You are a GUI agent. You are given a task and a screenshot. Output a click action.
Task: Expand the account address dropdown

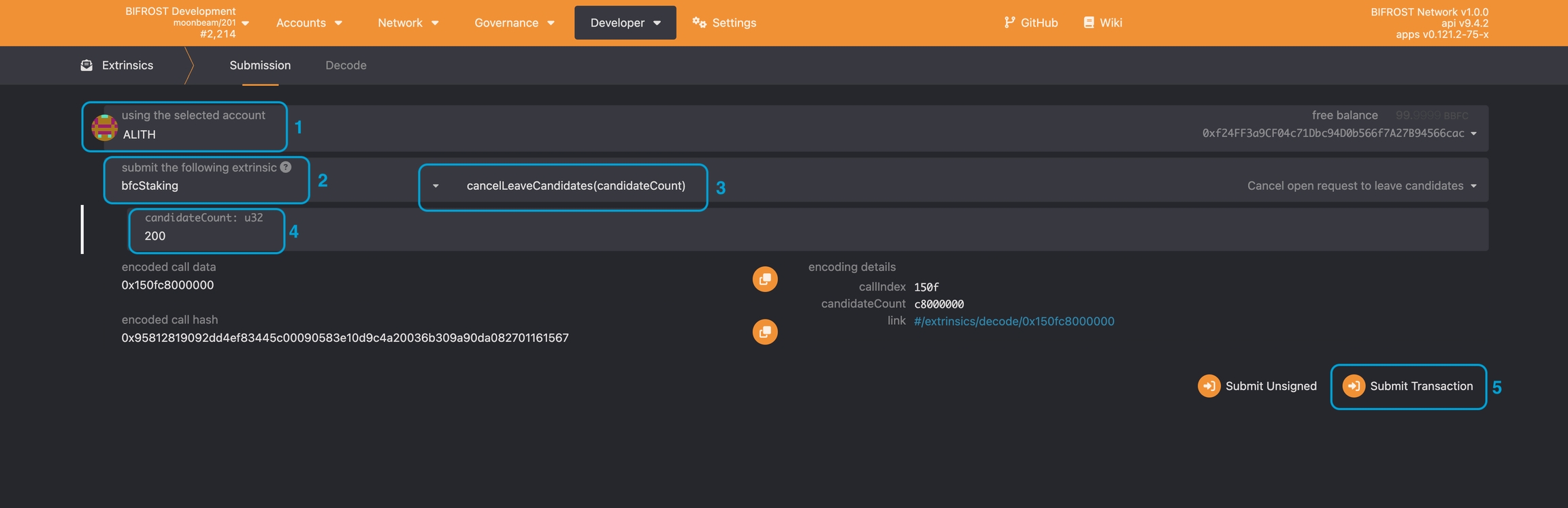(1473, 133)
